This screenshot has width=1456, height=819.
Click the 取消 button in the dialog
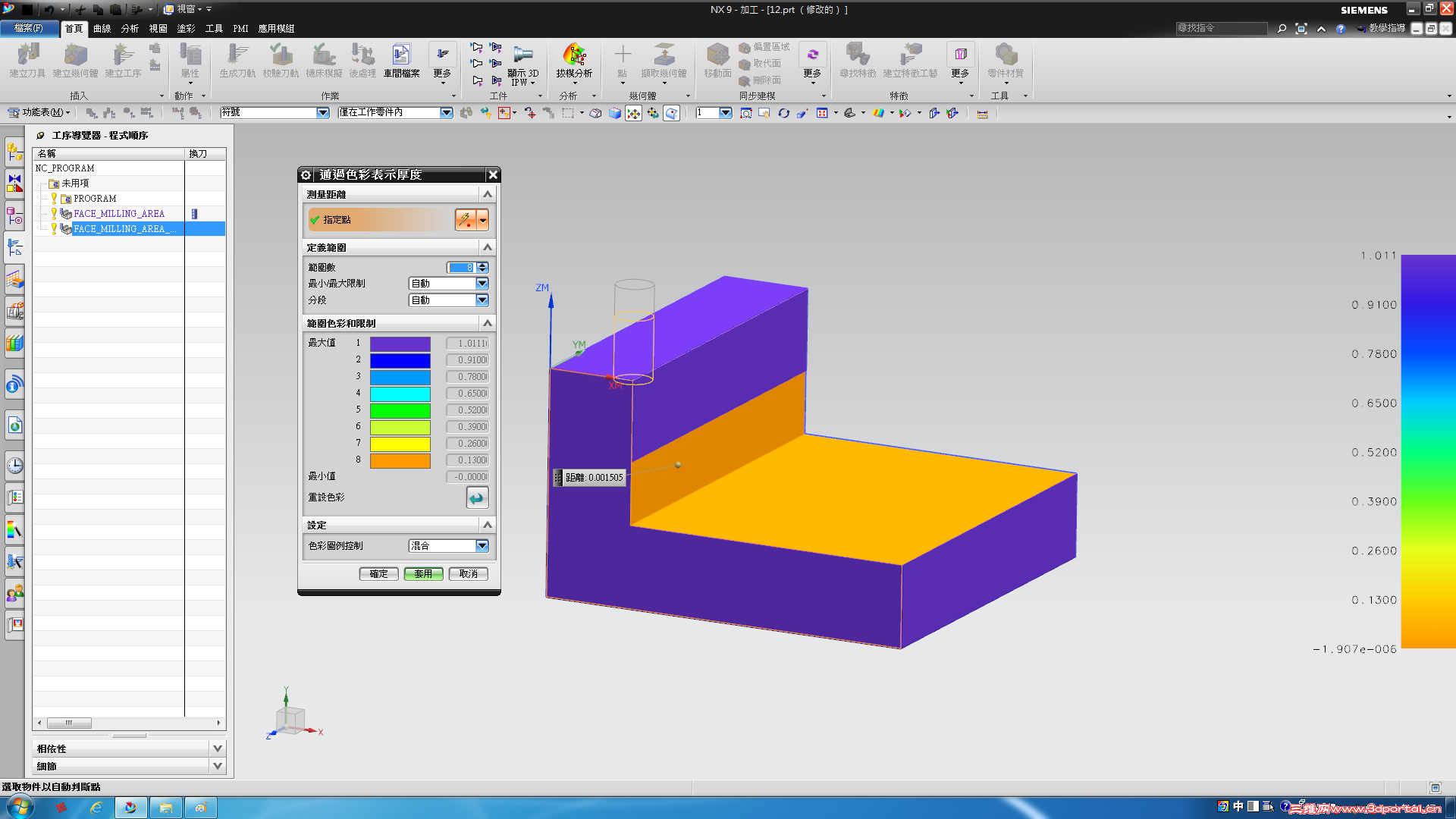[x=468, y=574]
